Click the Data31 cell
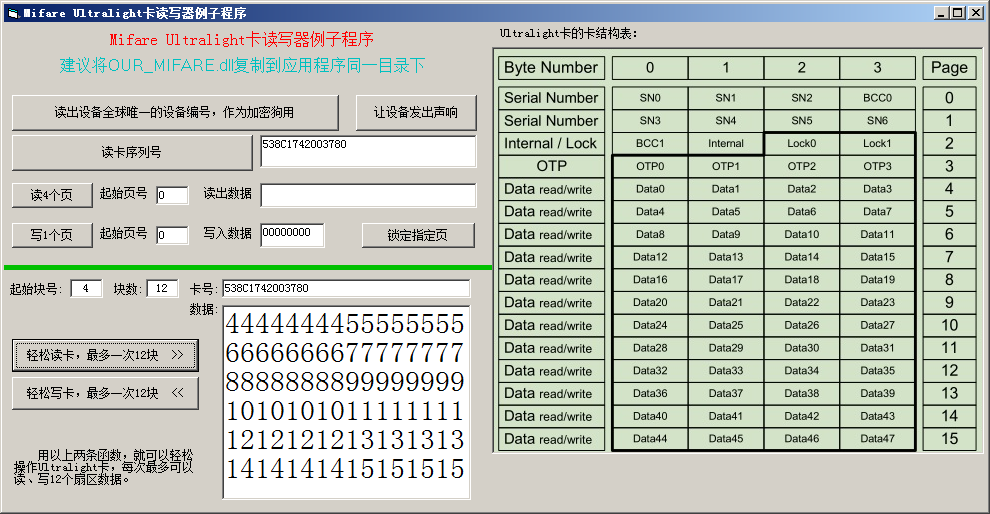Image resolution: width=990 pixels, height=514 pixels. (x=878, y=348)
